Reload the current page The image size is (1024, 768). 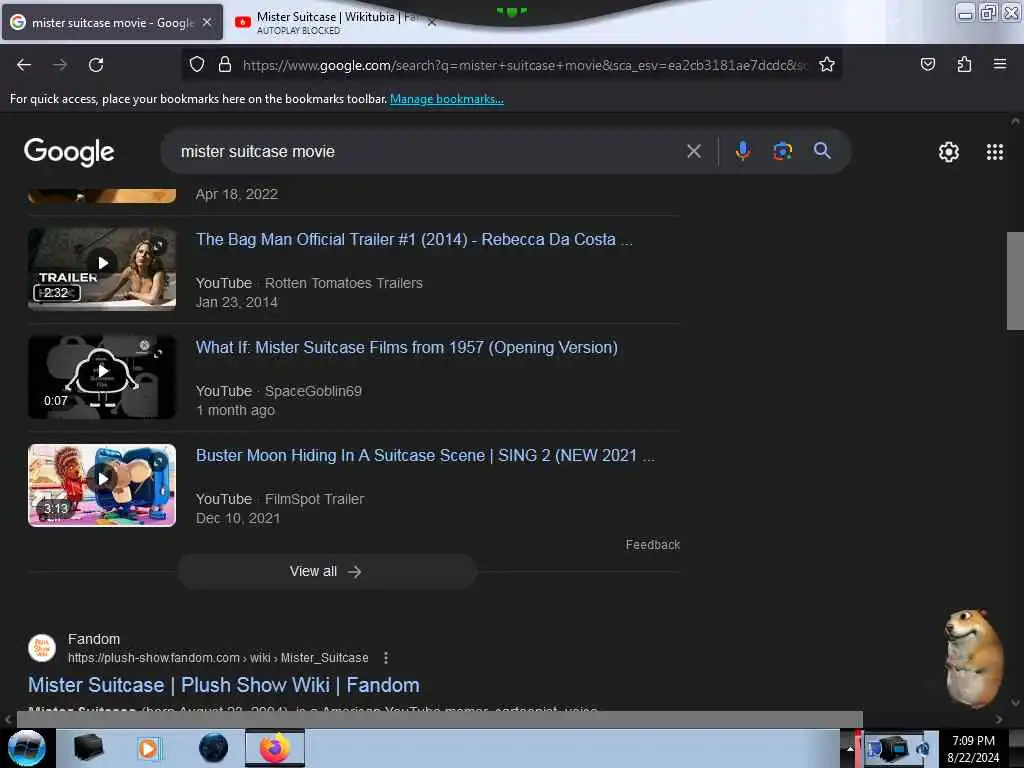click(x=96, y=65)
